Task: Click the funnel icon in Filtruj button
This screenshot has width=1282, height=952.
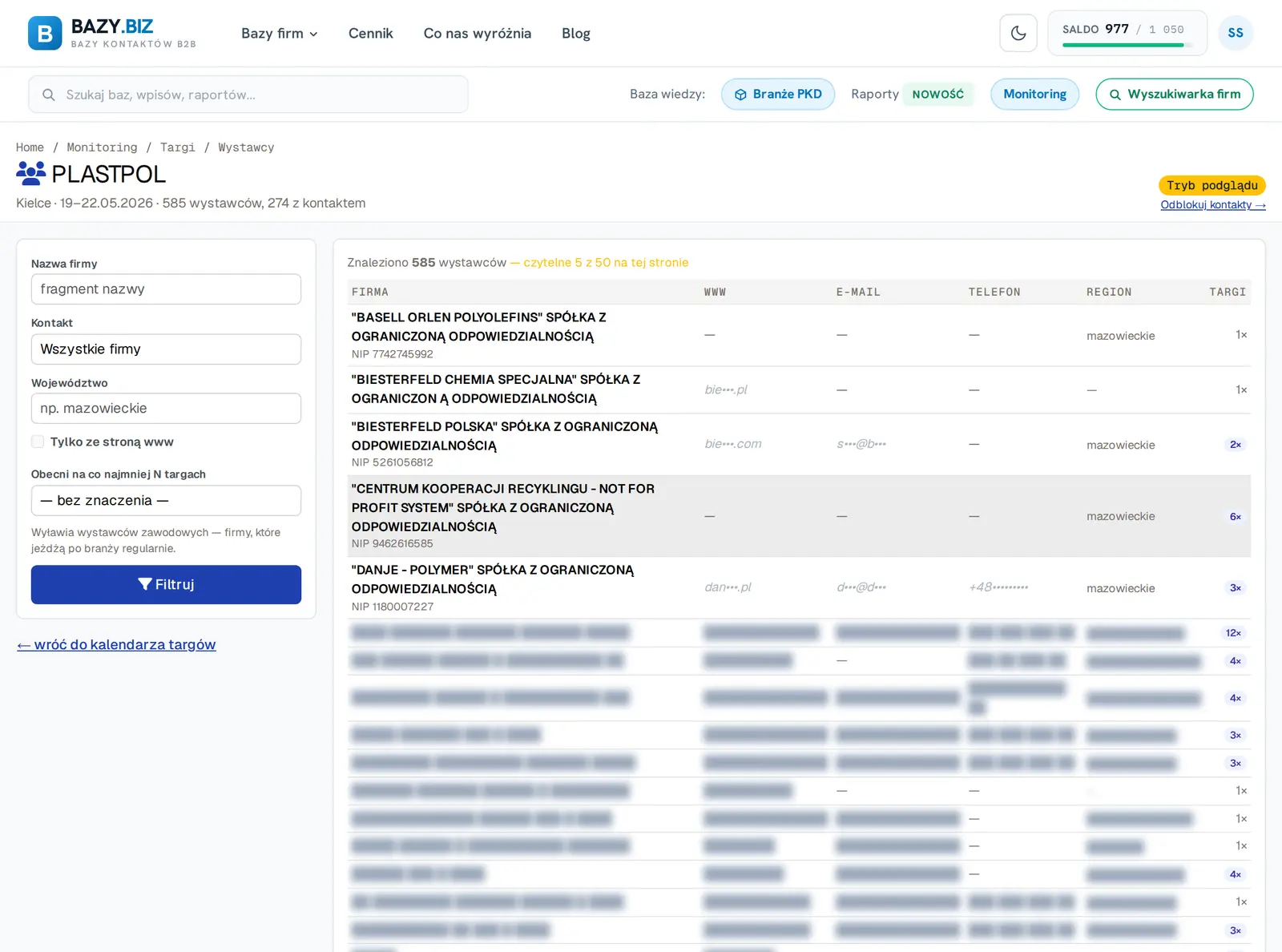Action: click(x=145, y=584)
